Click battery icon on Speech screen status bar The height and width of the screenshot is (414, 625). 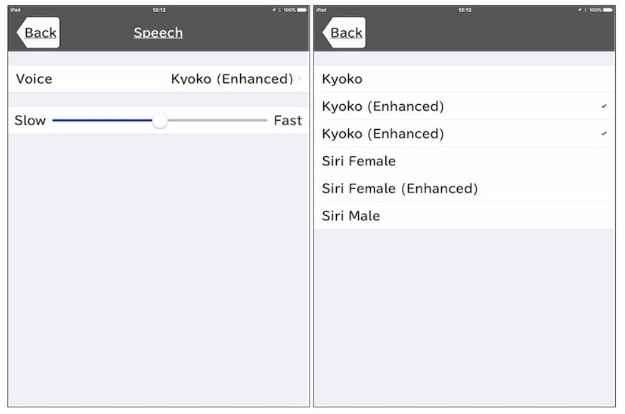click(x=302, y=9)
